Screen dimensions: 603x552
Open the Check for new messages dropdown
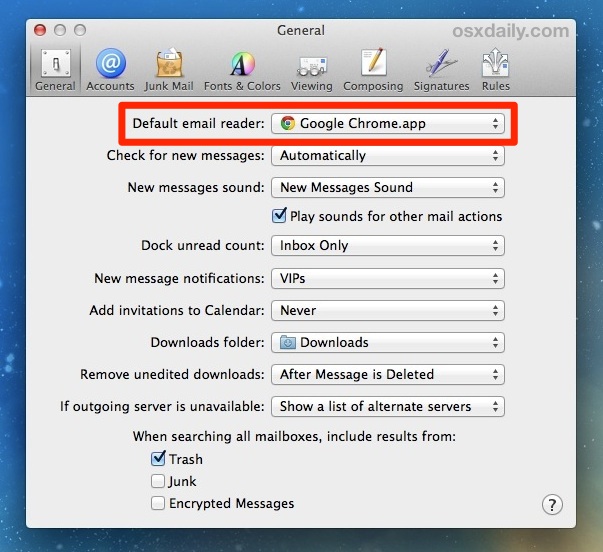tap(388, 155)
